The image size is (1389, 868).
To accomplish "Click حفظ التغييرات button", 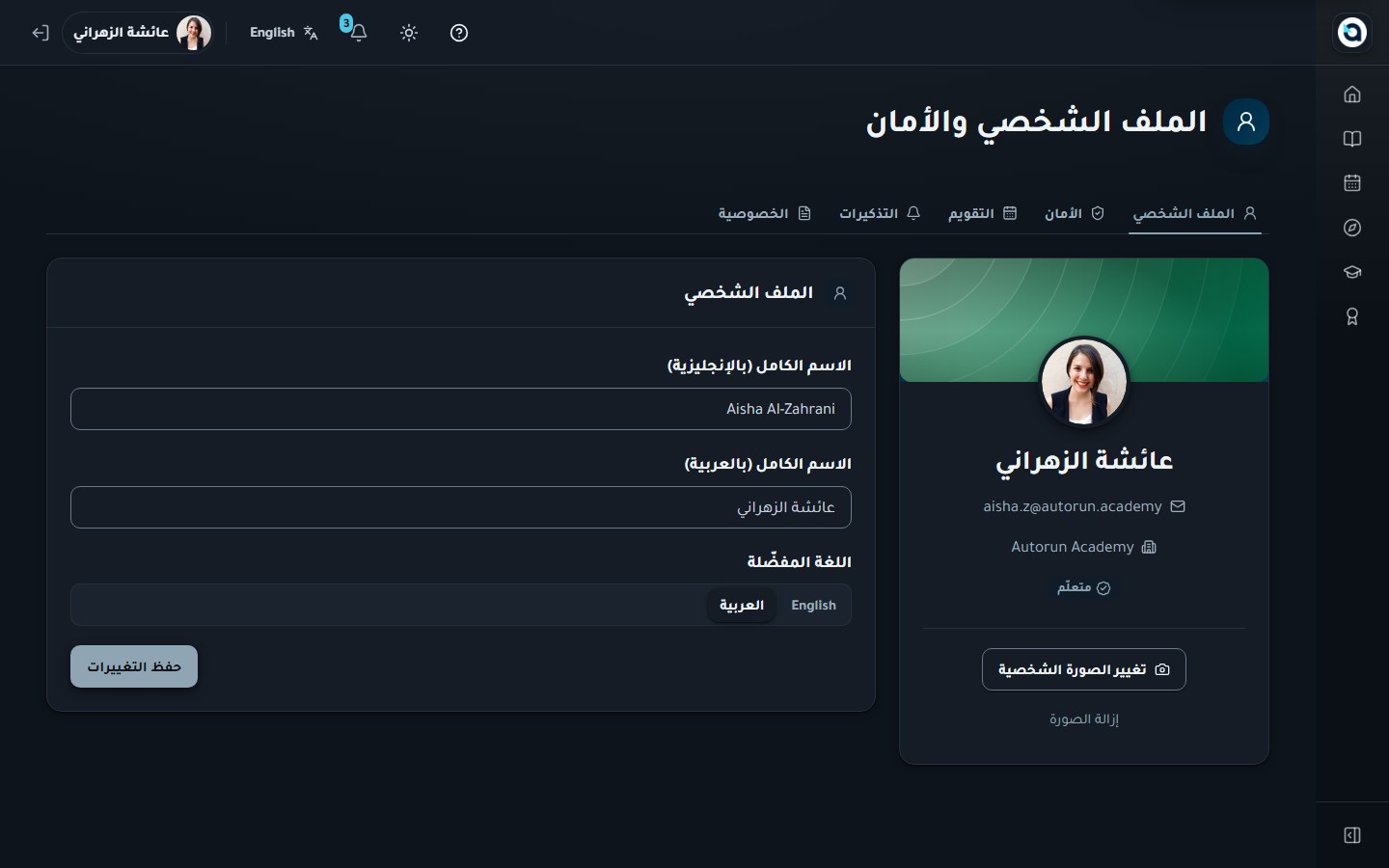I will [134, 666].
